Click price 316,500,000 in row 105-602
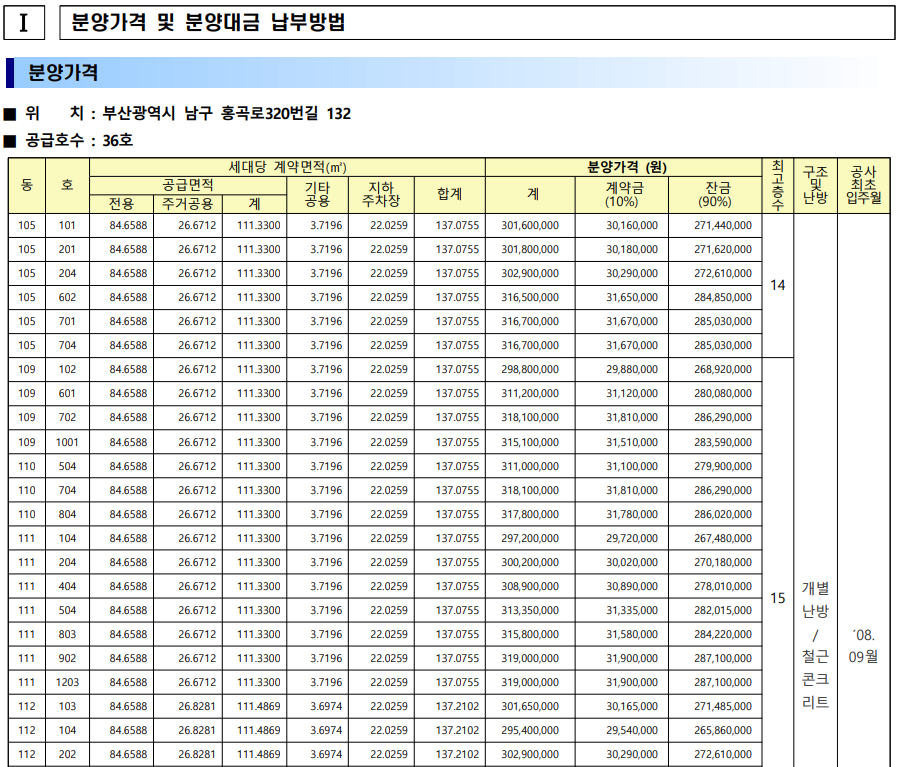Image resolution: width=919 pixels, height=767 pixels. coord(530,297)
